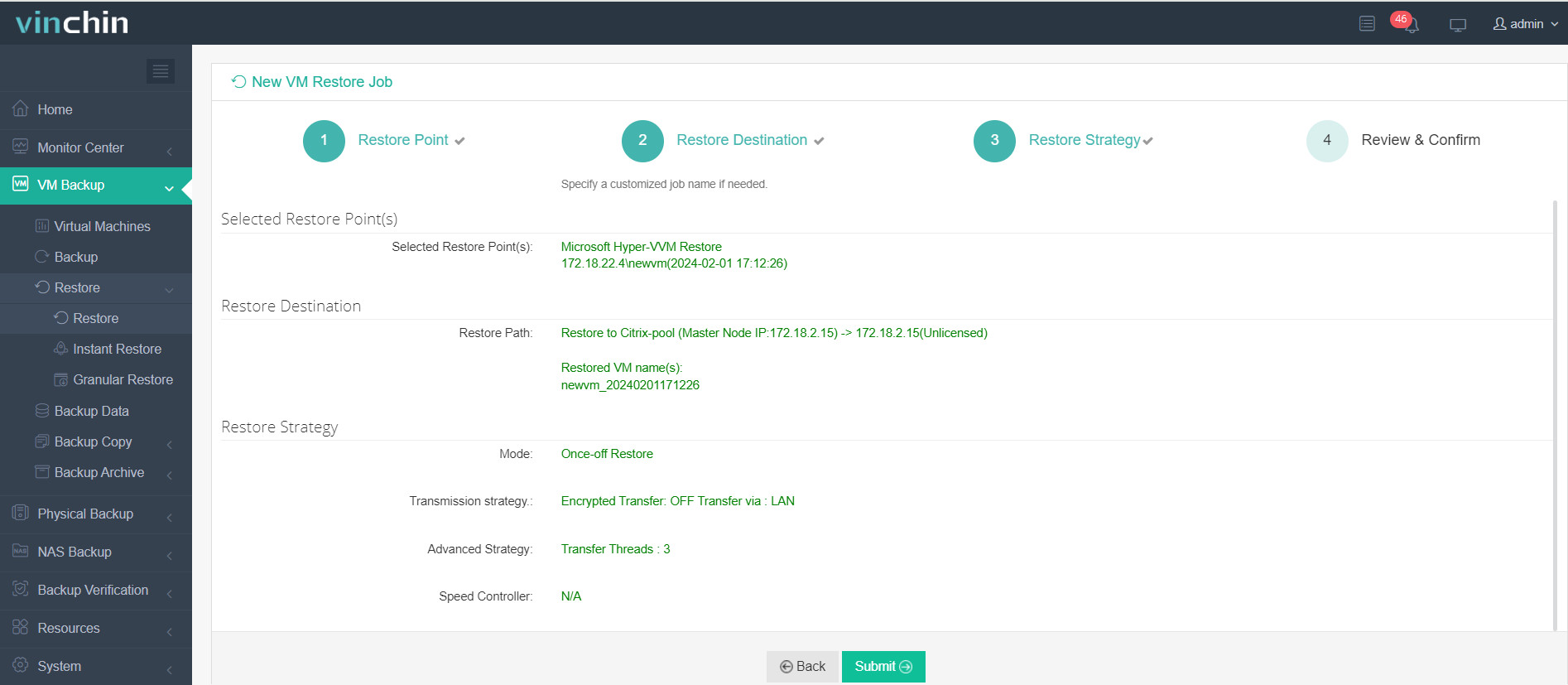Click the VM Backup icon
The width and height of the screenshot is (1568, 685).
coord(21,184)
